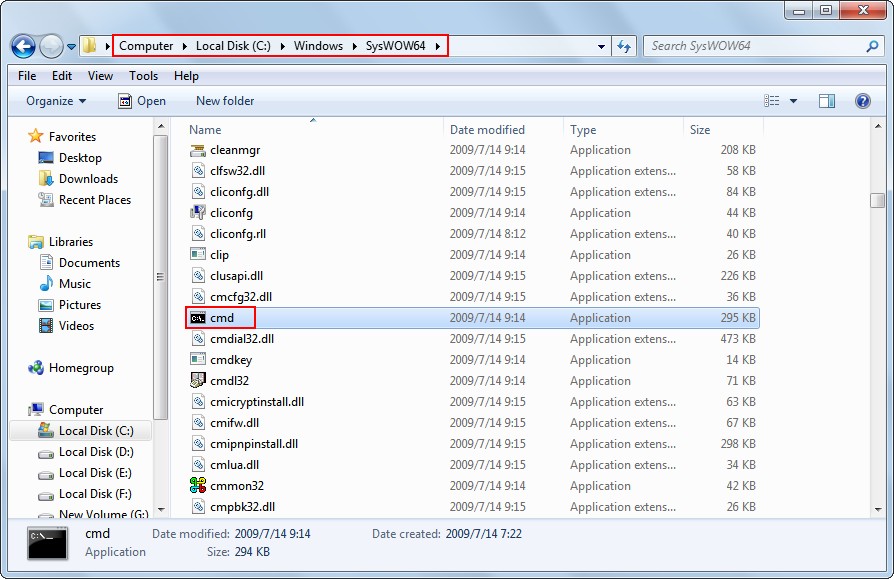This screenshot has height=579, width=894.
Task: Open Desktop in Favorites
Action: click(80, 158)
